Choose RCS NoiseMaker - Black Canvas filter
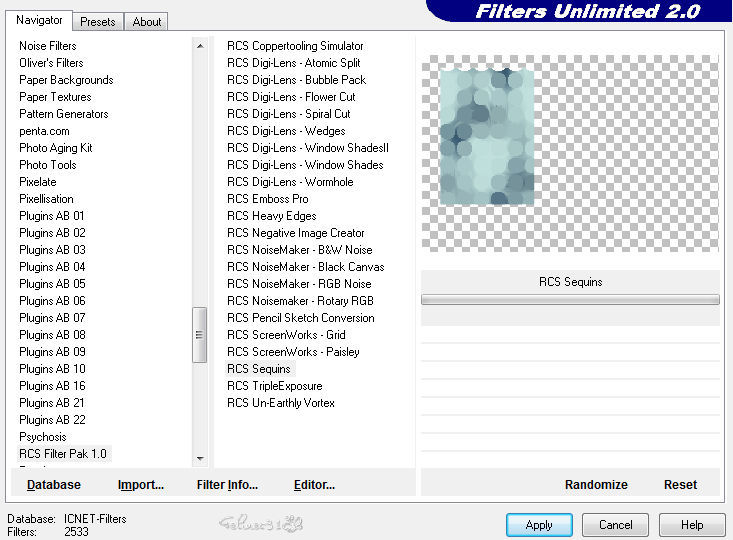733x540 pixels. tap(306, 267)
